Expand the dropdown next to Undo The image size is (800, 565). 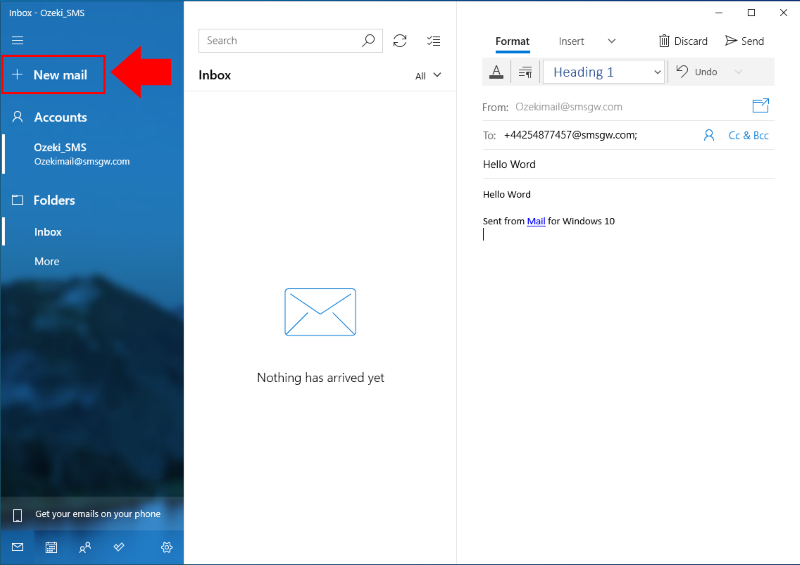(738, 72)
